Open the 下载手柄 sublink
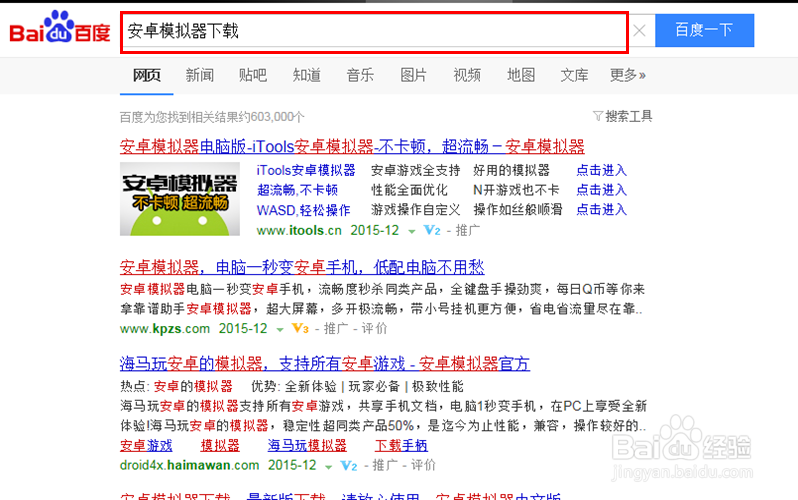Screen dimensions: 798x500 coord(401,446)
